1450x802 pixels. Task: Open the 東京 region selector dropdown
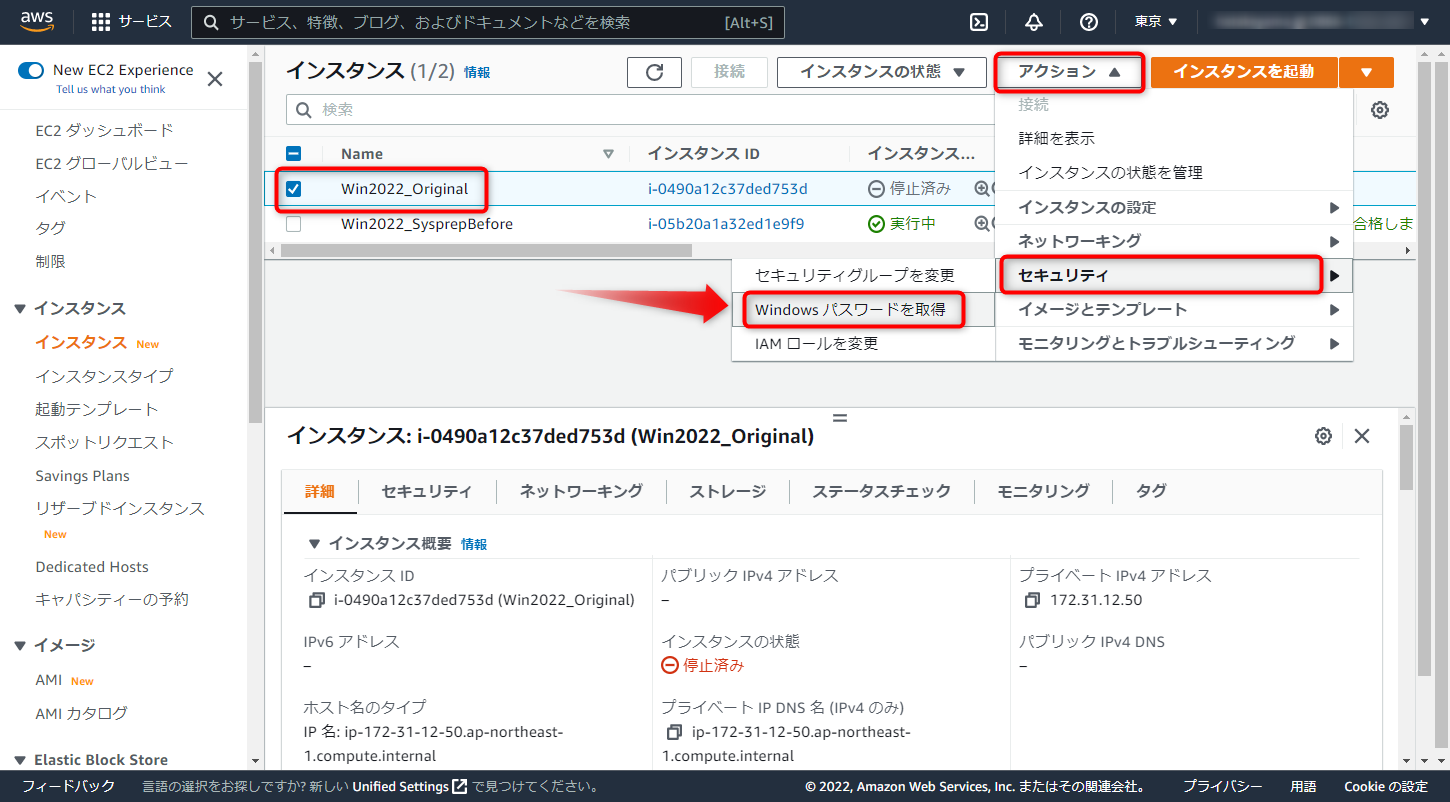[x=1155, y=21]
